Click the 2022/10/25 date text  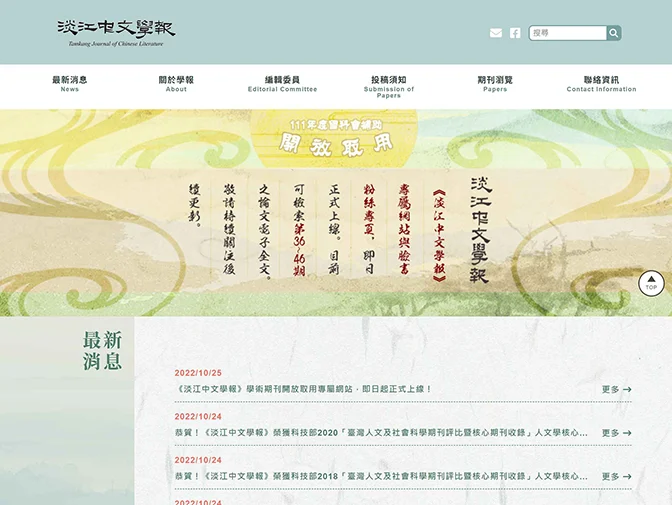(198, 373)
